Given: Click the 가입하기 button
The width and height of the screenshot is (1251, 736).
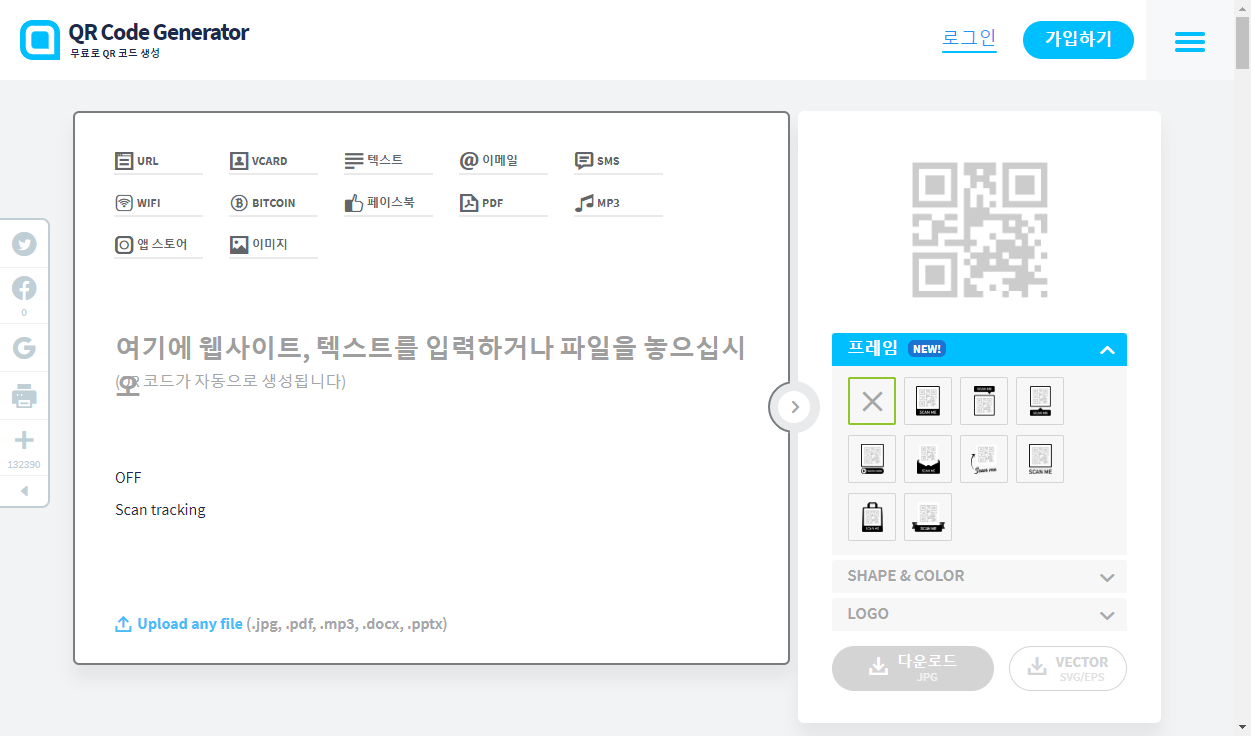Looking at the screenshot, I should 1078,40.
